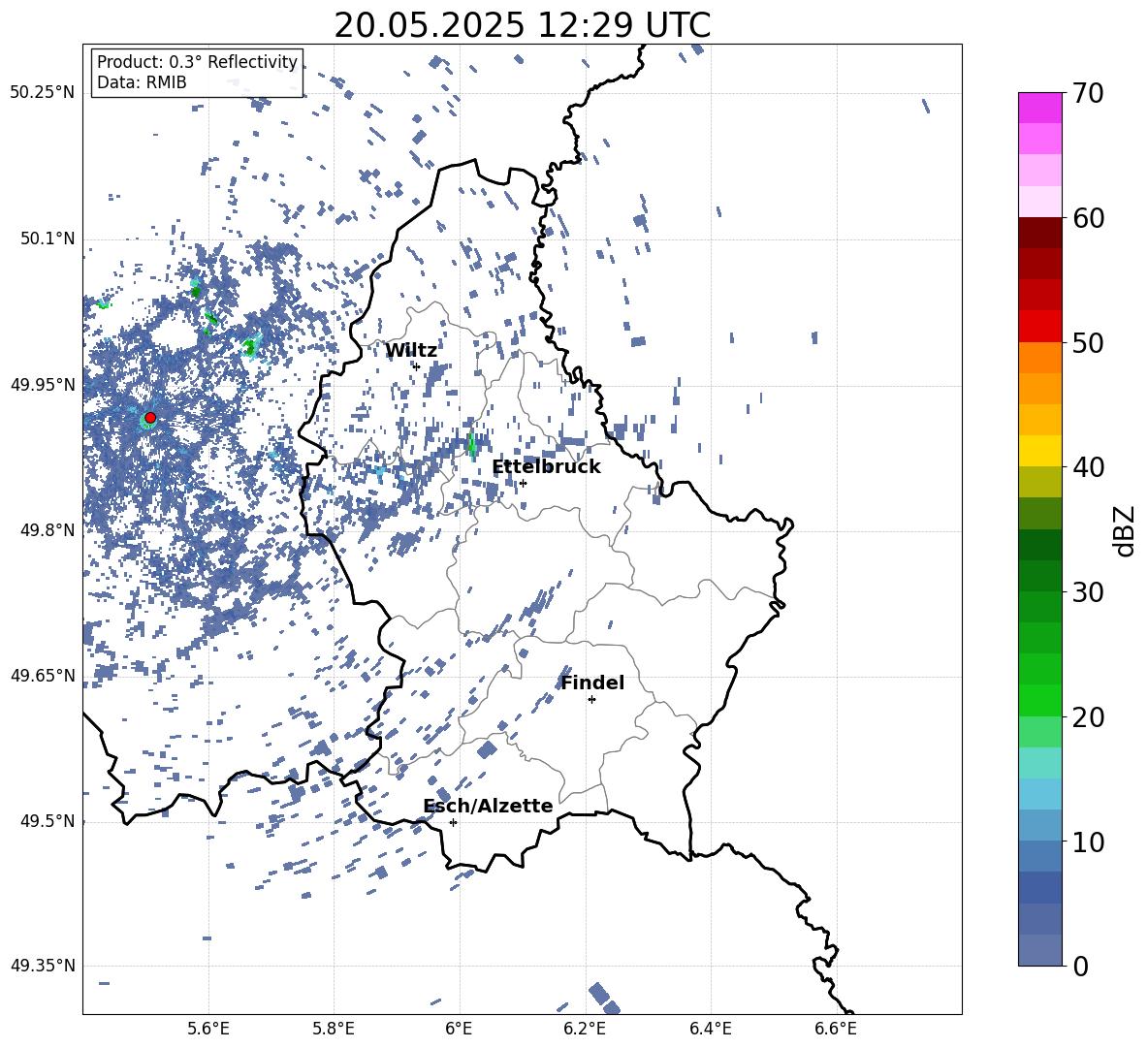
Task: Click the green radar echo north of Ettelbruck
Action: (x=471, y=444)
